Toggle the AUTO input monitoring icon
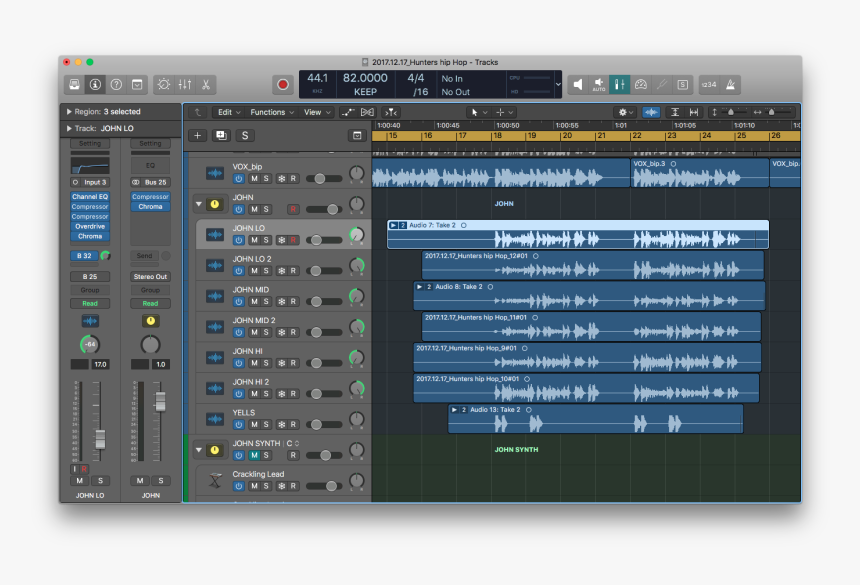The height and width of the screenshot is (585, 860). (598, 84)
